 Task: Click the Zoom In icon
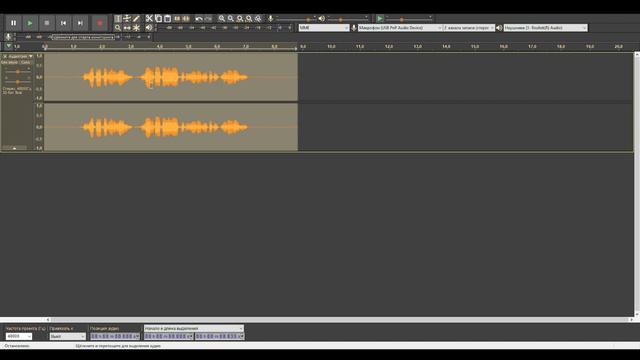[x=222, y=18]
